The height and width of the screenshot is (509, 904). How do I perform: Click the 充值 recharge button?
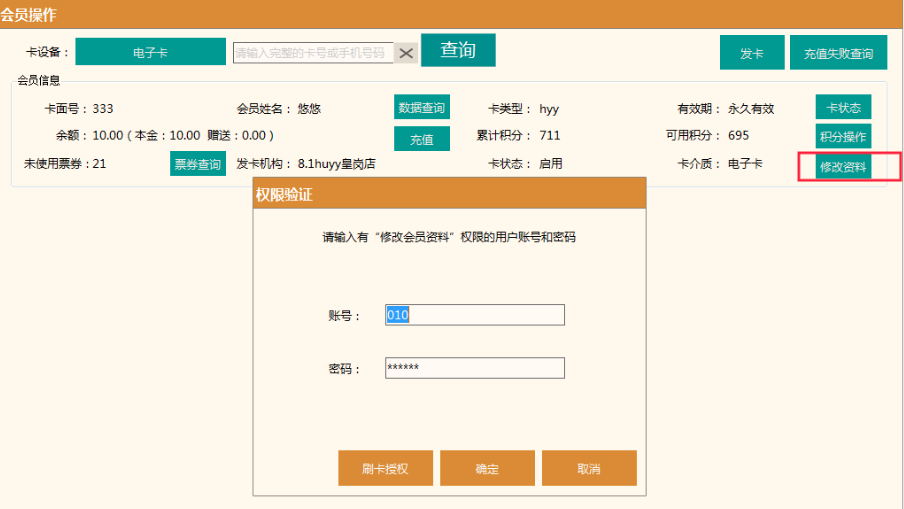[x=421, y=139]
